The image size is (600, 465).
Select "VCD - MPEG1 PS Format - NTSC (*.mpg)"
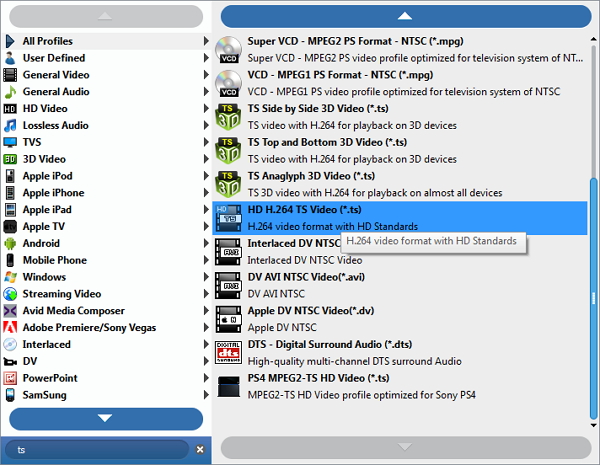[340, 75]
